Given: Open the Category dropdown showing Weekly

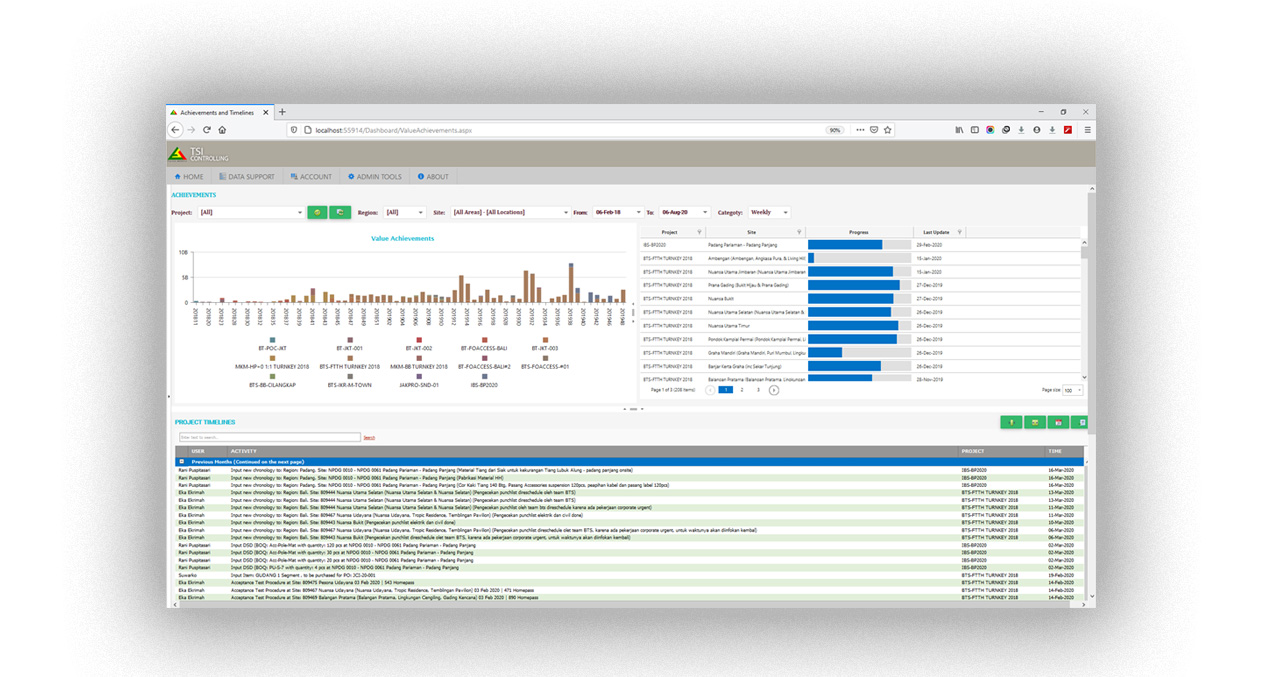Looking at the screenshot, I should 770,212.
